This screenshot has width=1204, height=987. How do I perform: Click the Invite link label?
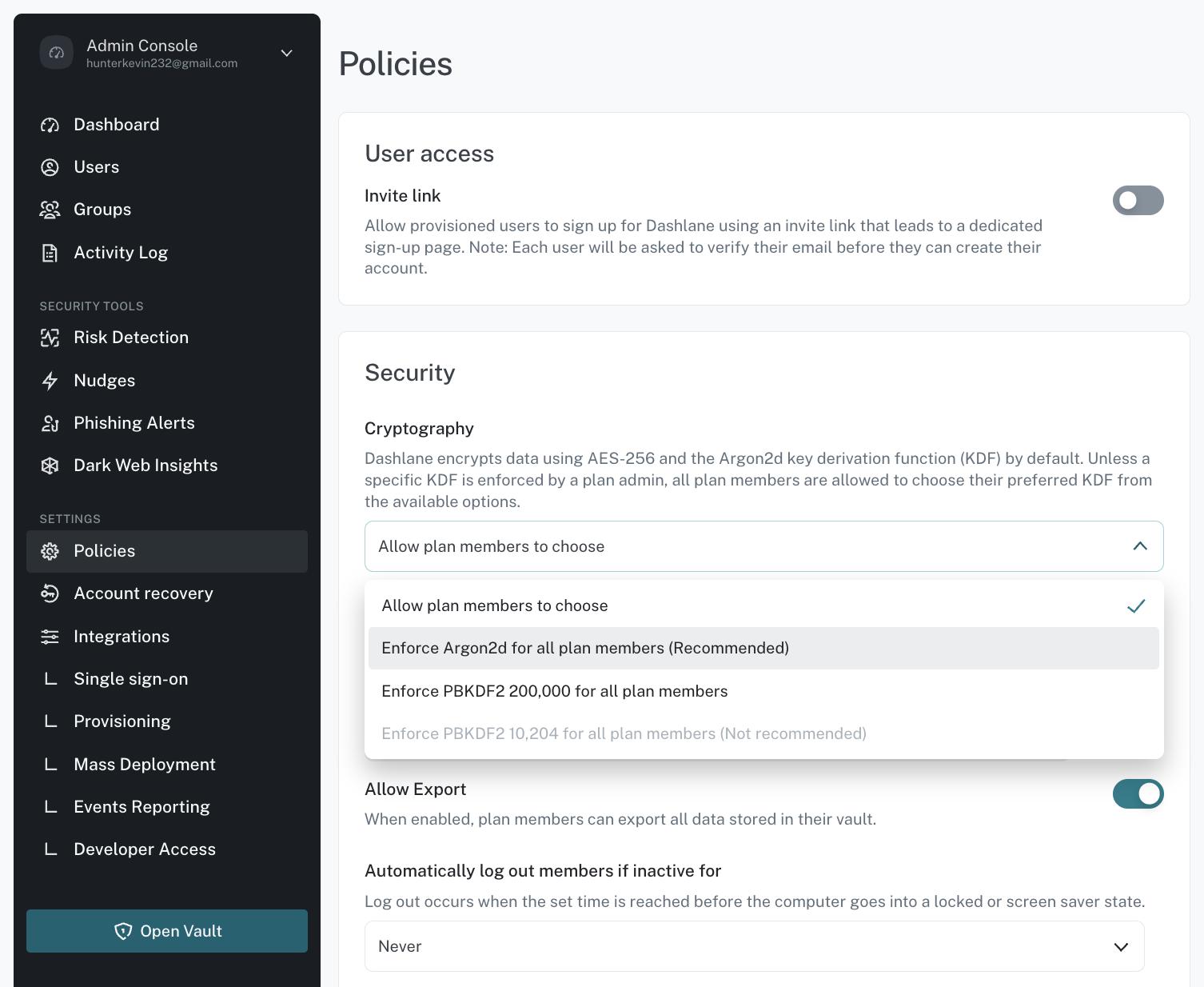(x=402, y=196)
